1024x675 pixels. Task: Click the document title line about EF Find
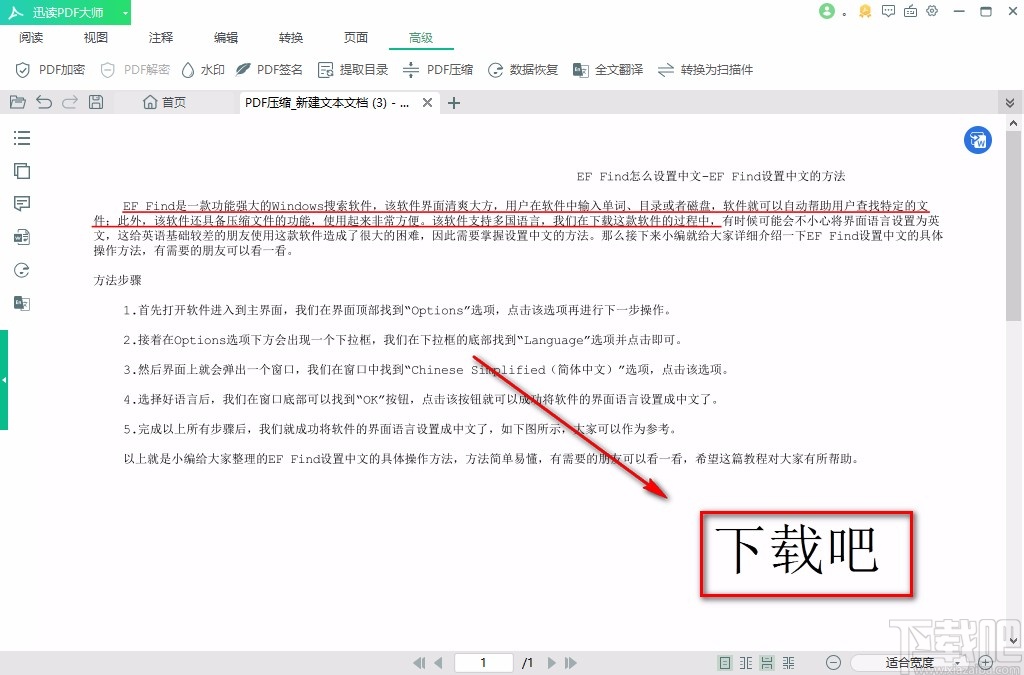(711, 176)
